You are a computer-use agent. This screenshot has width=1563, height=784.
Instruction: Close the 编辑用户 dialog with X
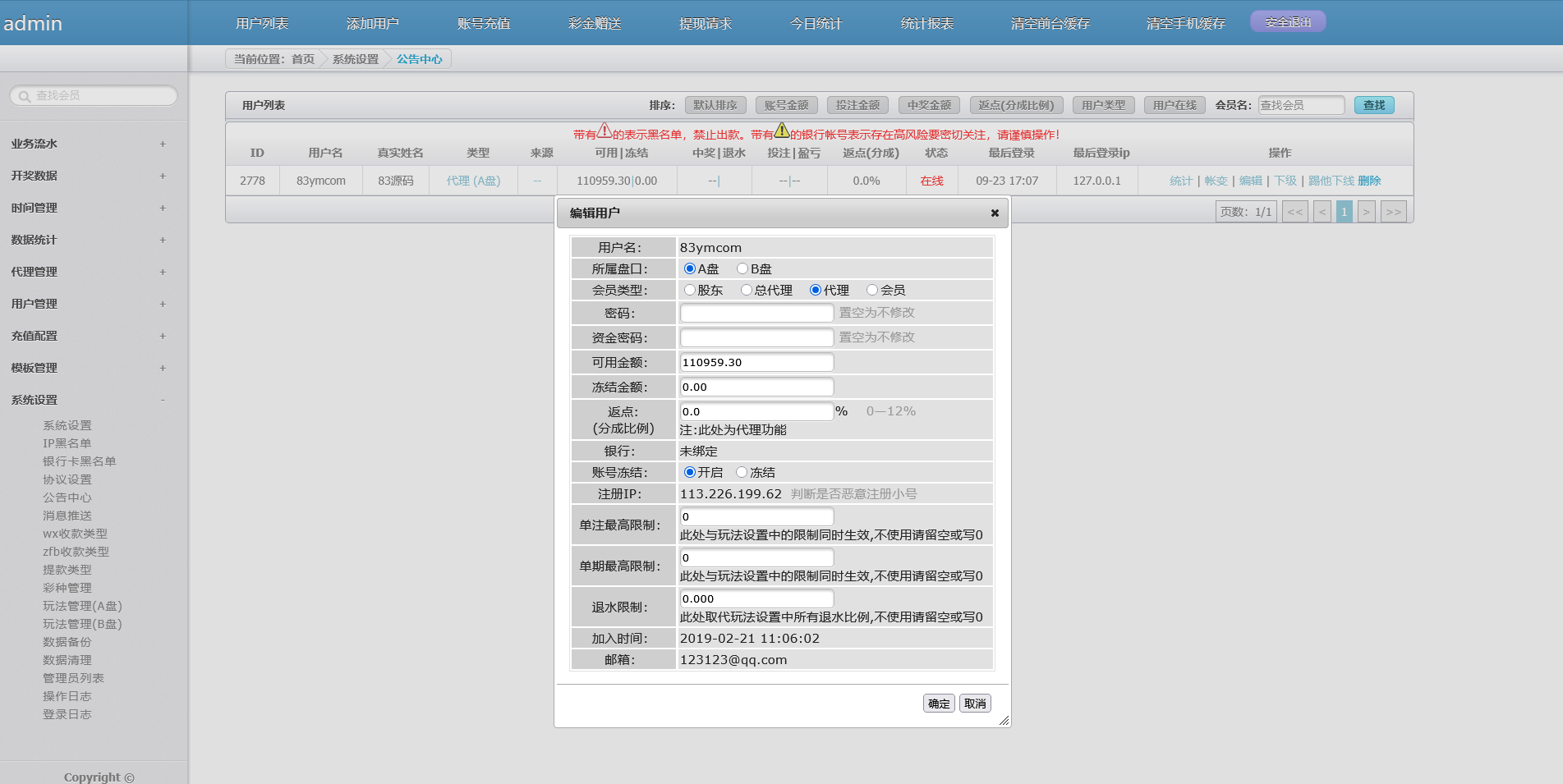tap(995, 213)
